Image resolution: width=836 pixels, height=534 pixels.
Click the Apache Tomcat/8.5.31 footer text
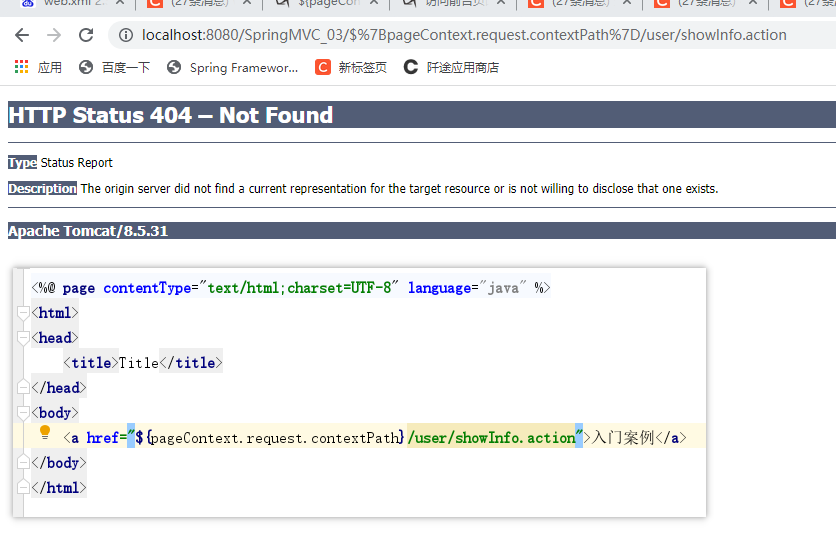point(88,231)
